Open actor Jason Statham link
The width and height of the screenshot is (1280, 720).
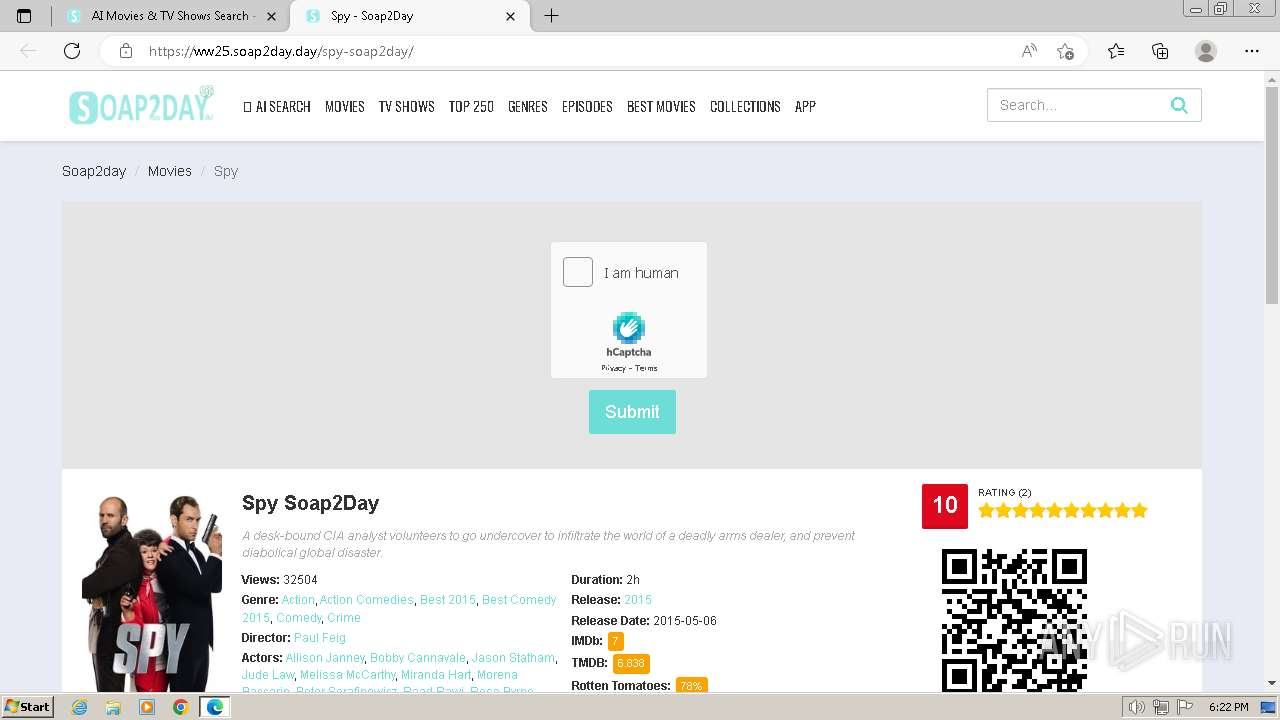coord(513,658)
